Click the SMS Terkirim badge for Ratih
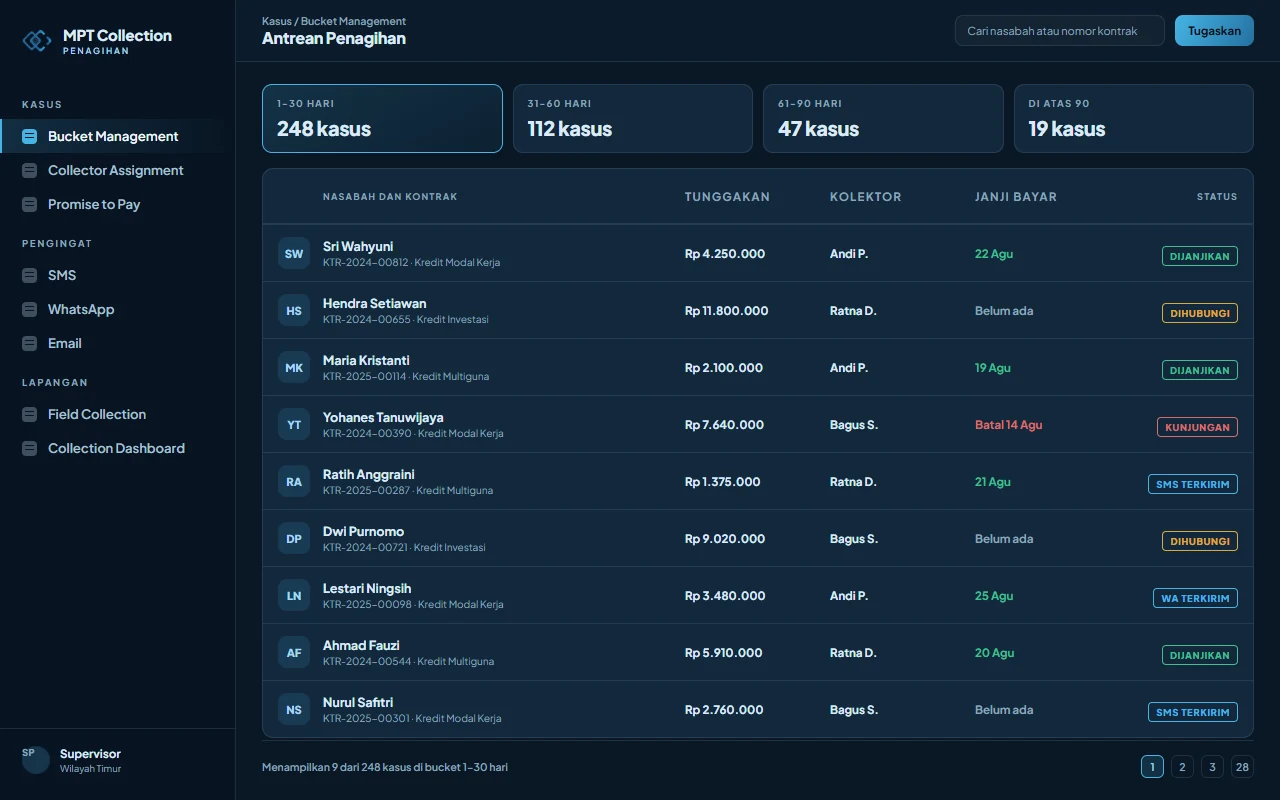 click(1193, 484)
